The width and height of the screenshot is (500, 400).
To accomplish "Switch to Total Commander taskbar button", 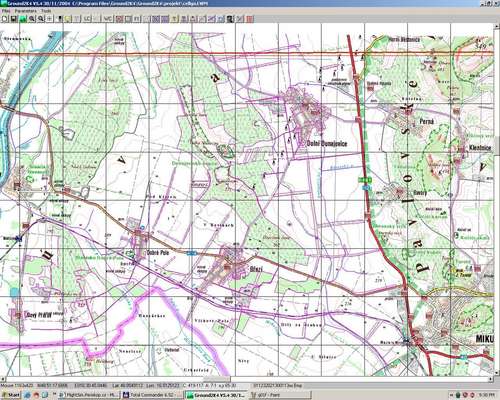I will click(x=152, y=395).
